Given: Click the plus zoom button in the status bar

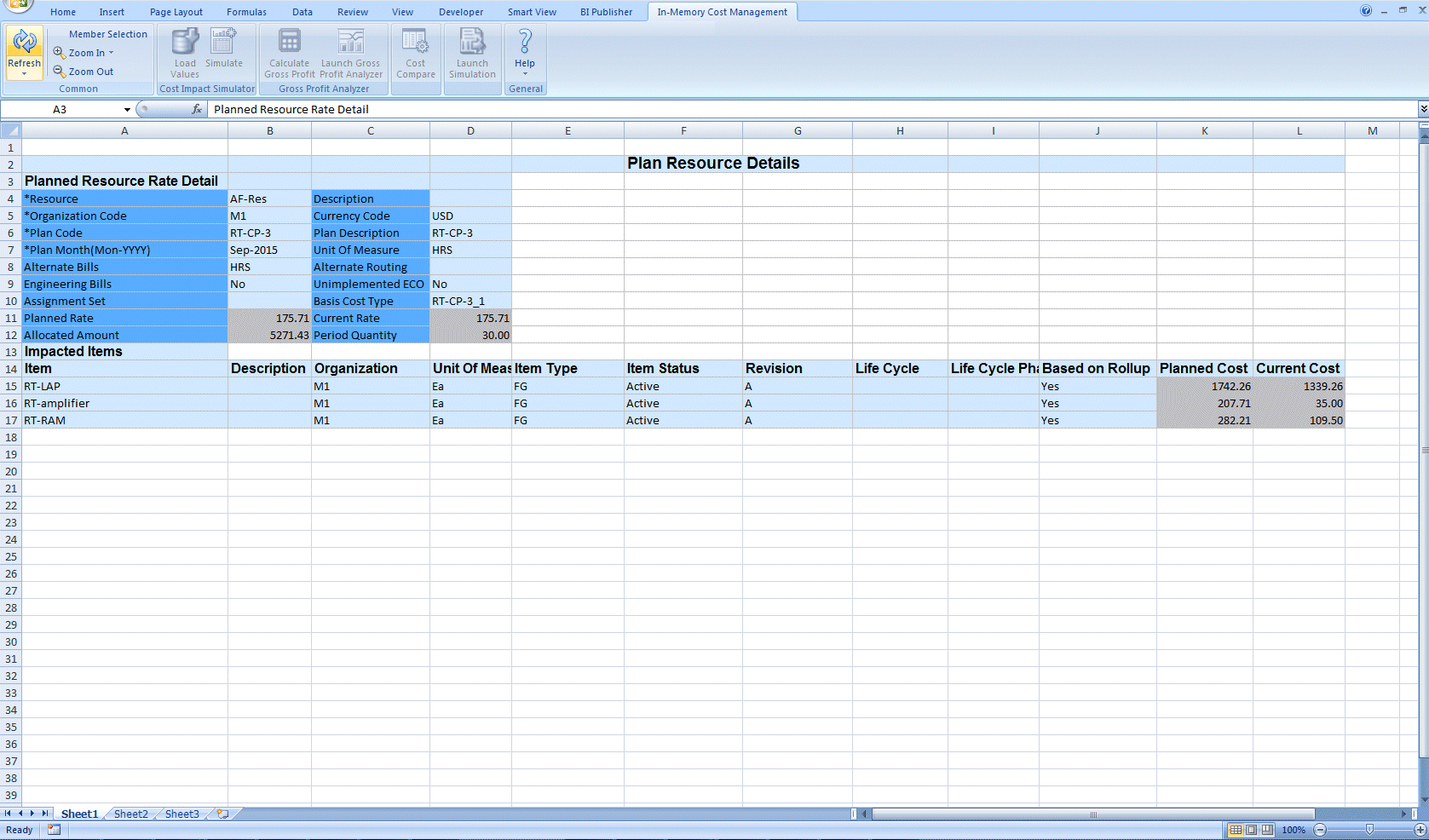Looking at the screenshot, I should [1420, 830].
